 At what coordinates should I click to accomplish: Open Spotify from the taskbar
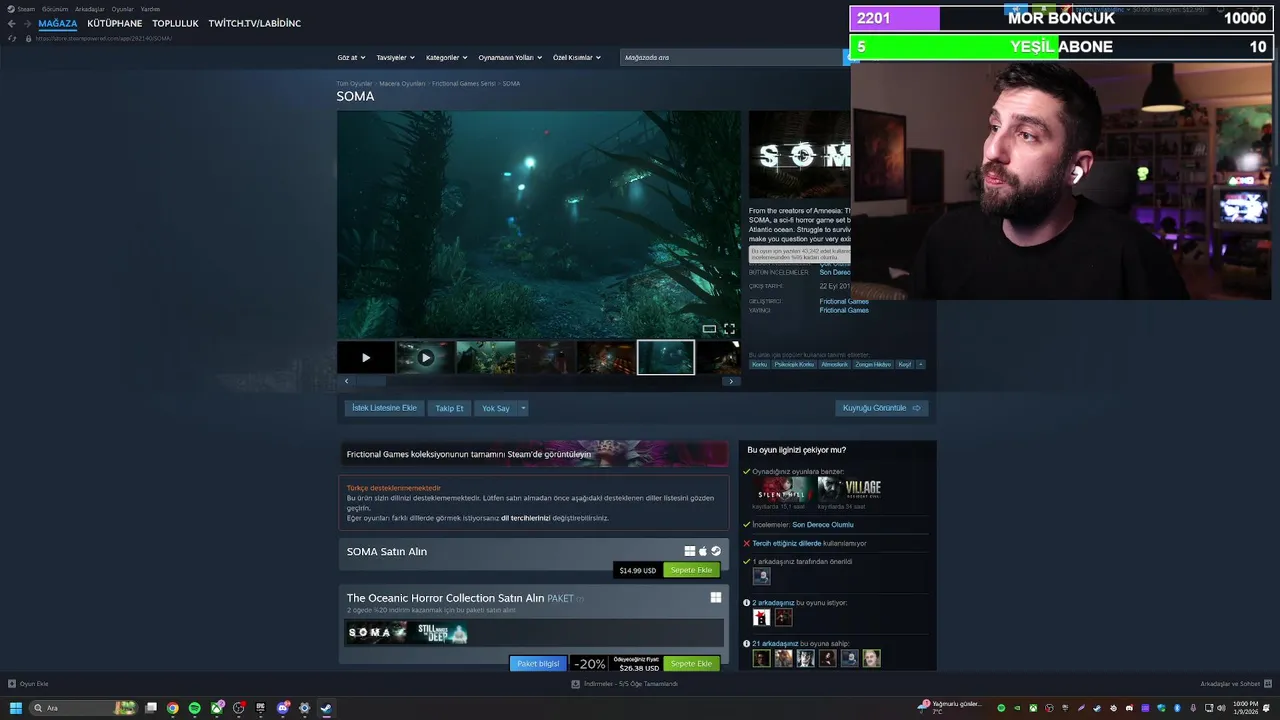click(195, 708)
